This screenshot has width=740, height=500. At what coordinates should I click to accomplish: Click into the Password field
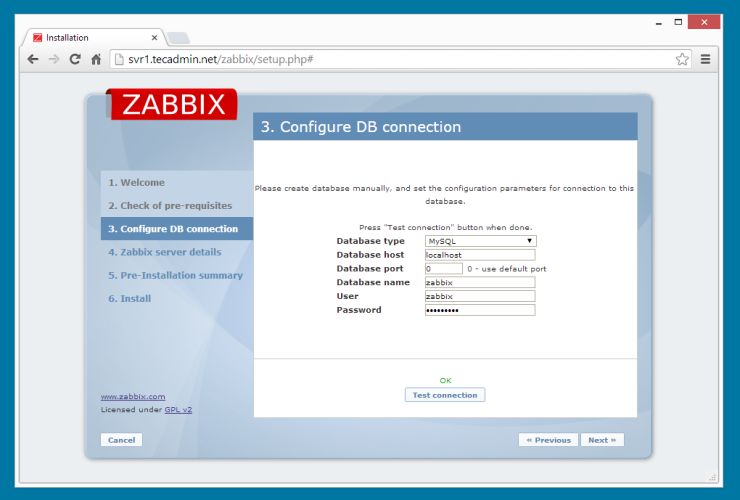480,310
